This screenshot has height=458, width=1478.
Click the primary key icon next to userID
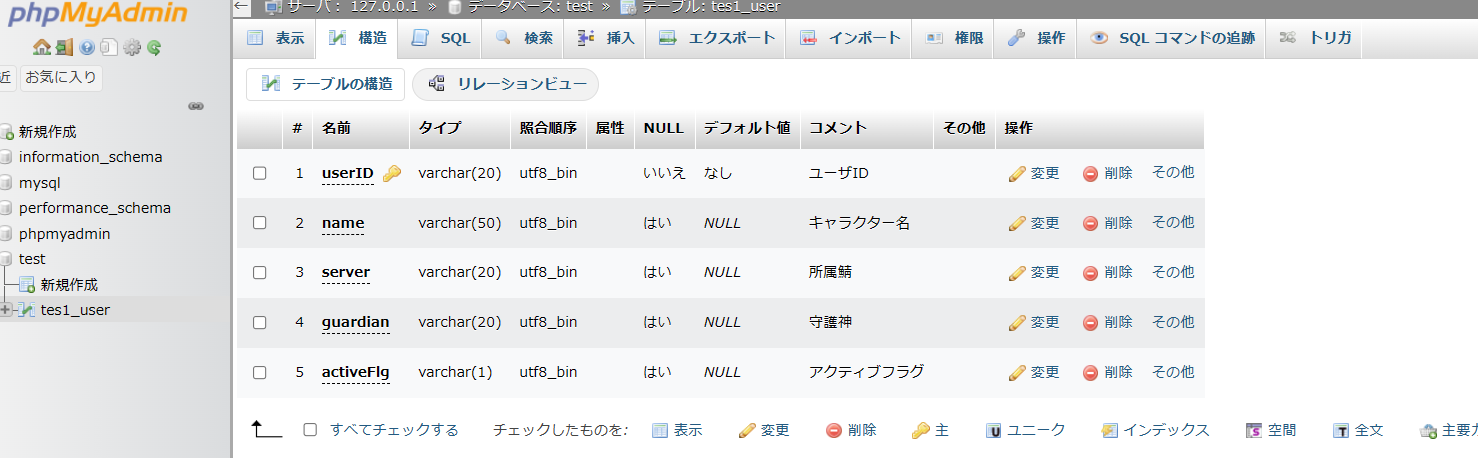click(x=392, y=173)
